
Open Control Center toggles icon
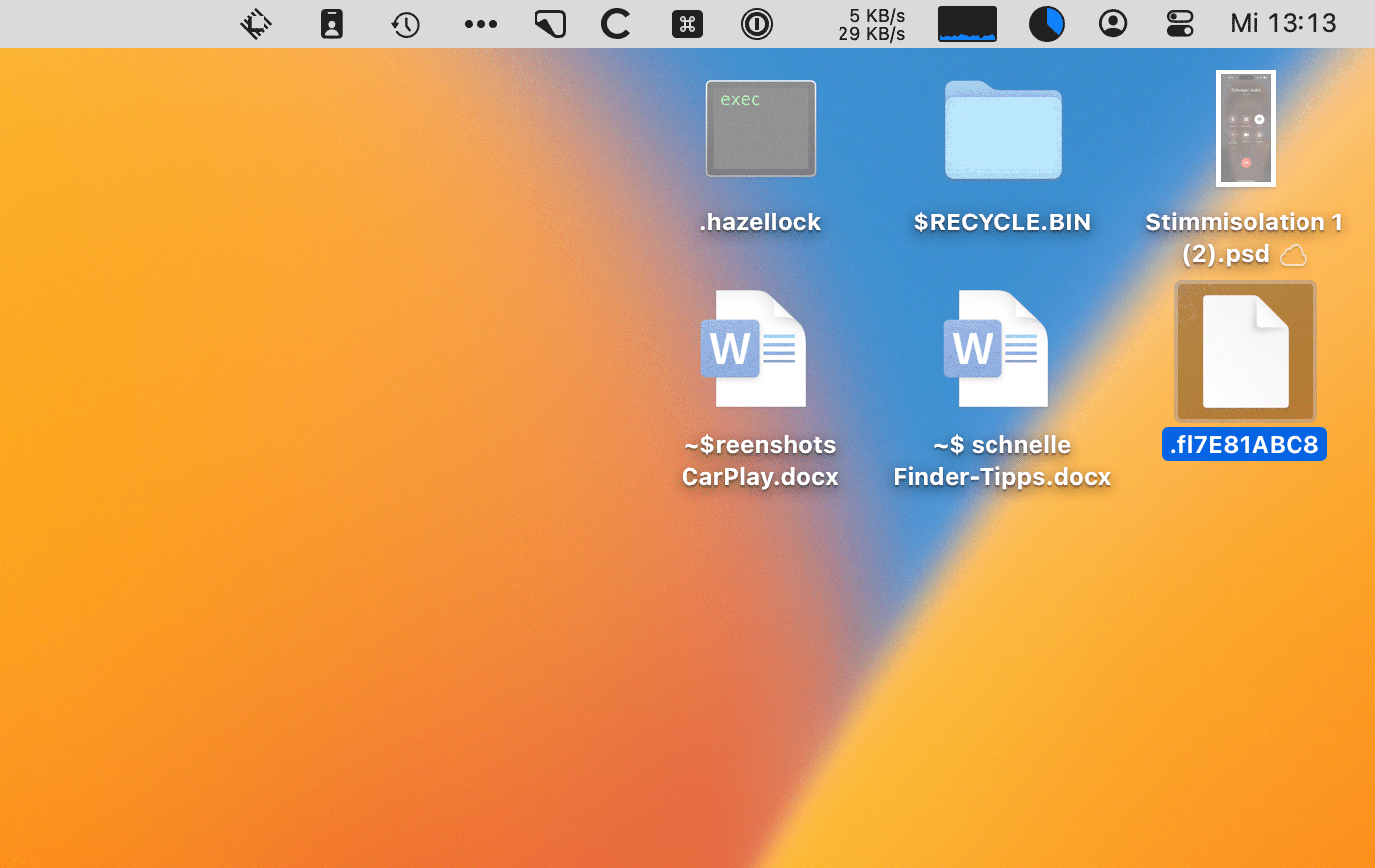(1180, 24)
